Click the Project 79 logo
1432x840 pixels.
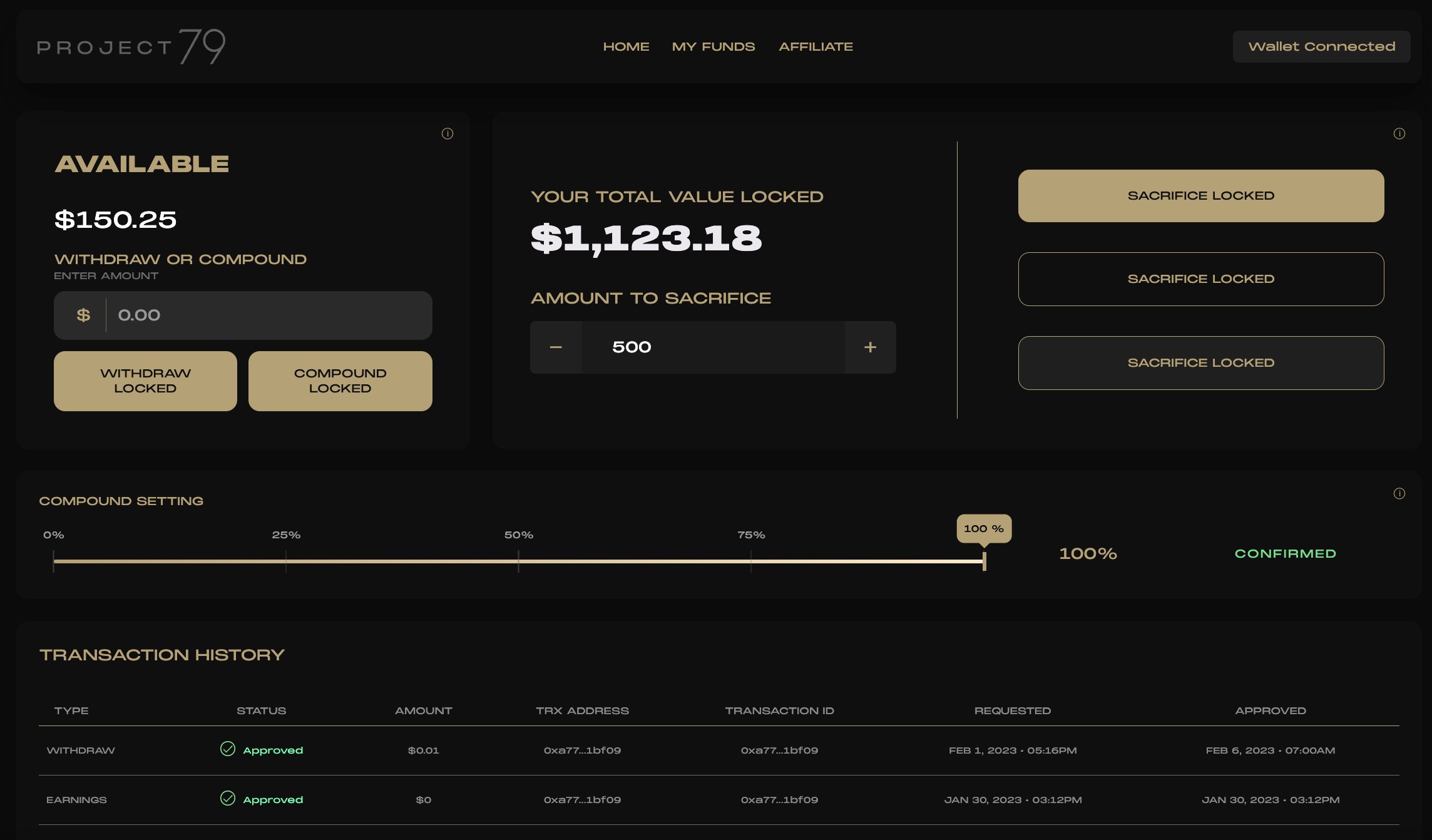click(x=131, y=46)
